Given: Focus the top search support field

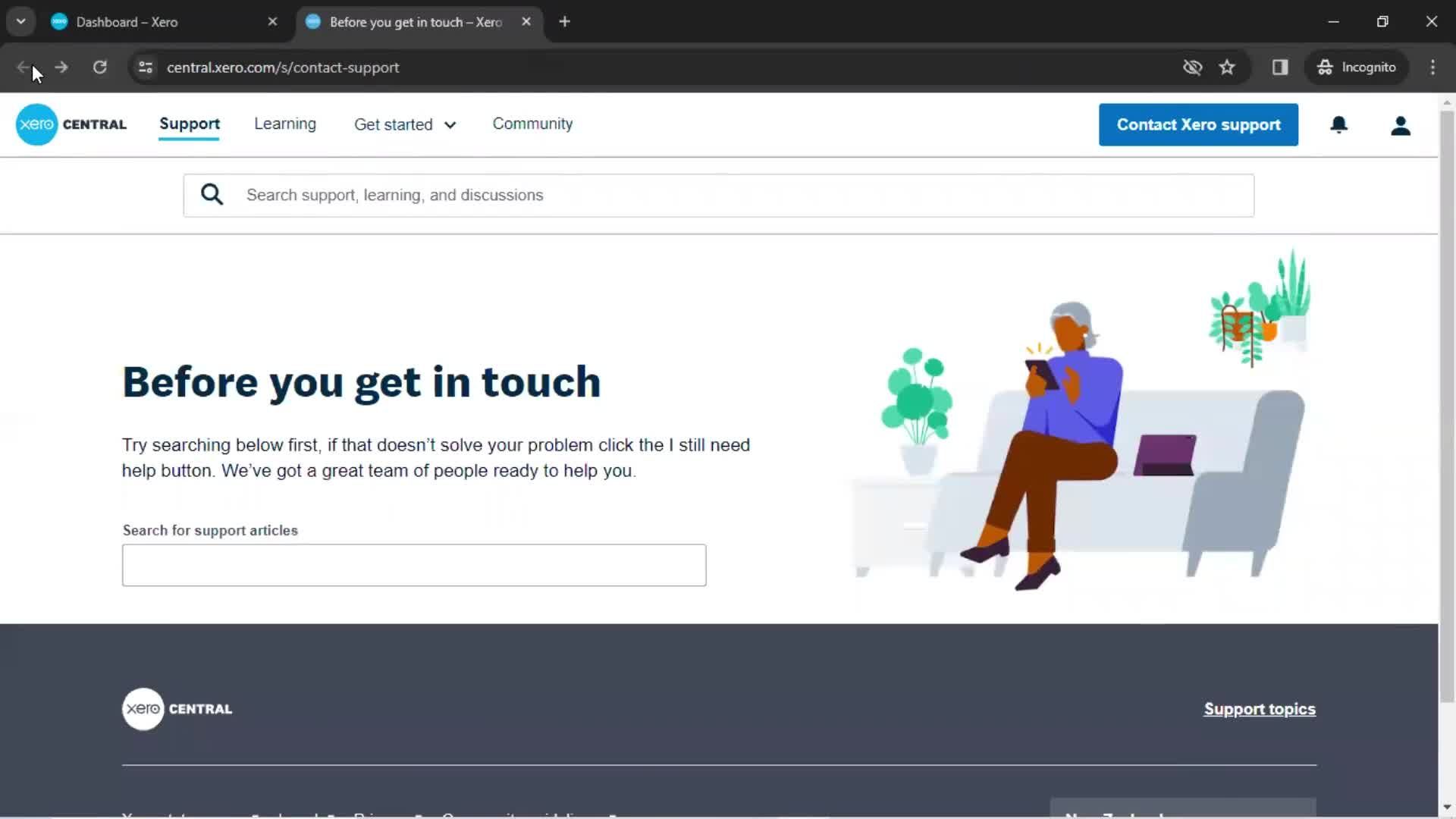Looking at the screenshot, I should pos(718,196).
